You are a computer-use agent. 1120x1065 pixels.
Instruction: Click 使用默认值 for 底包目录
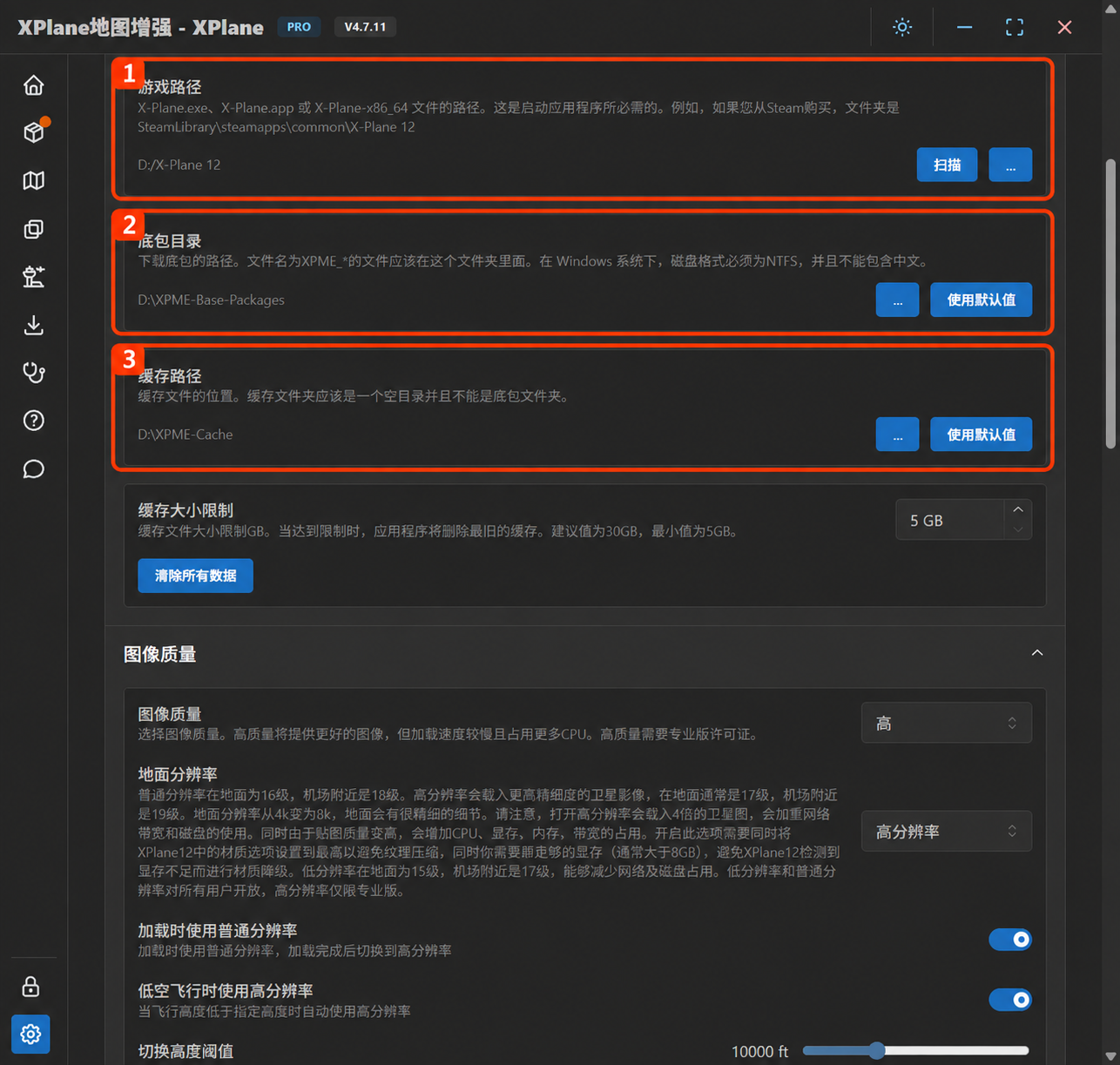click(x=981, y=300)
